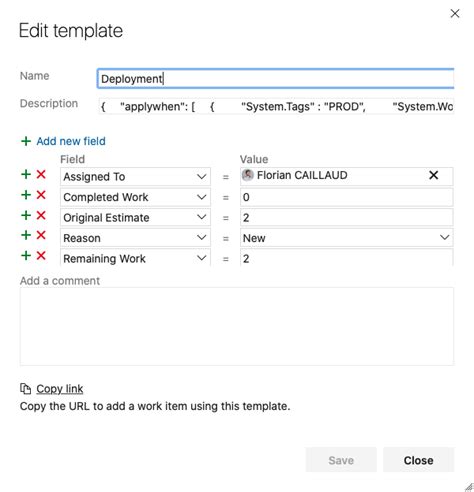Click the Save button

(x=341, y=460)
